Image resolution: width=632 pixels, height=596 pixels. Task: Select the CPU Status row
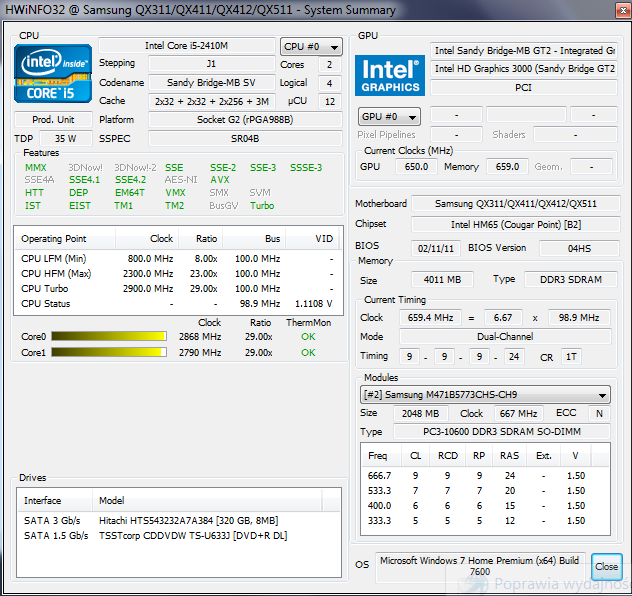click(177, 303)
